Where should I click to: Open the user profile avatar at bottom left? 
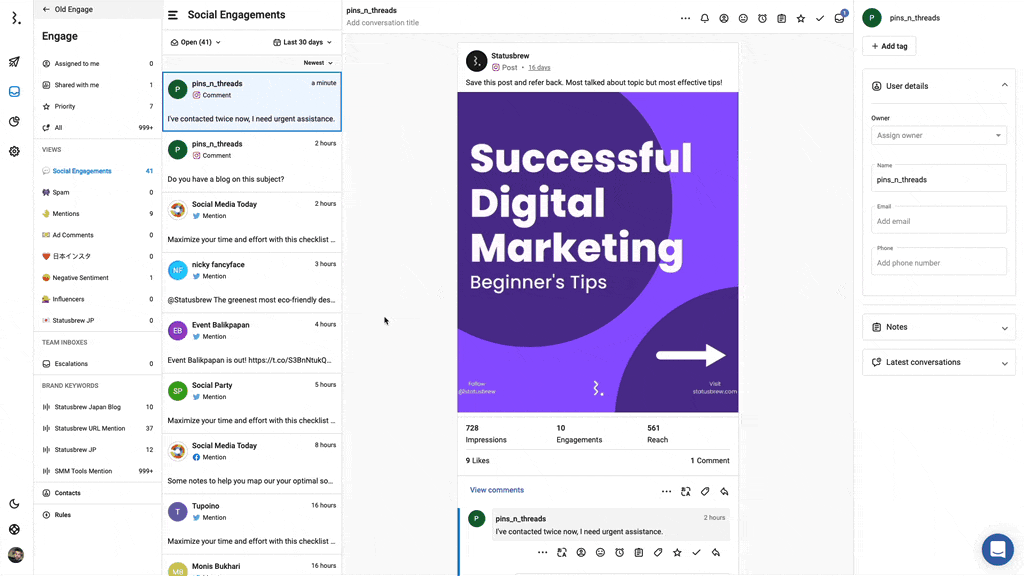click(16, 555)
